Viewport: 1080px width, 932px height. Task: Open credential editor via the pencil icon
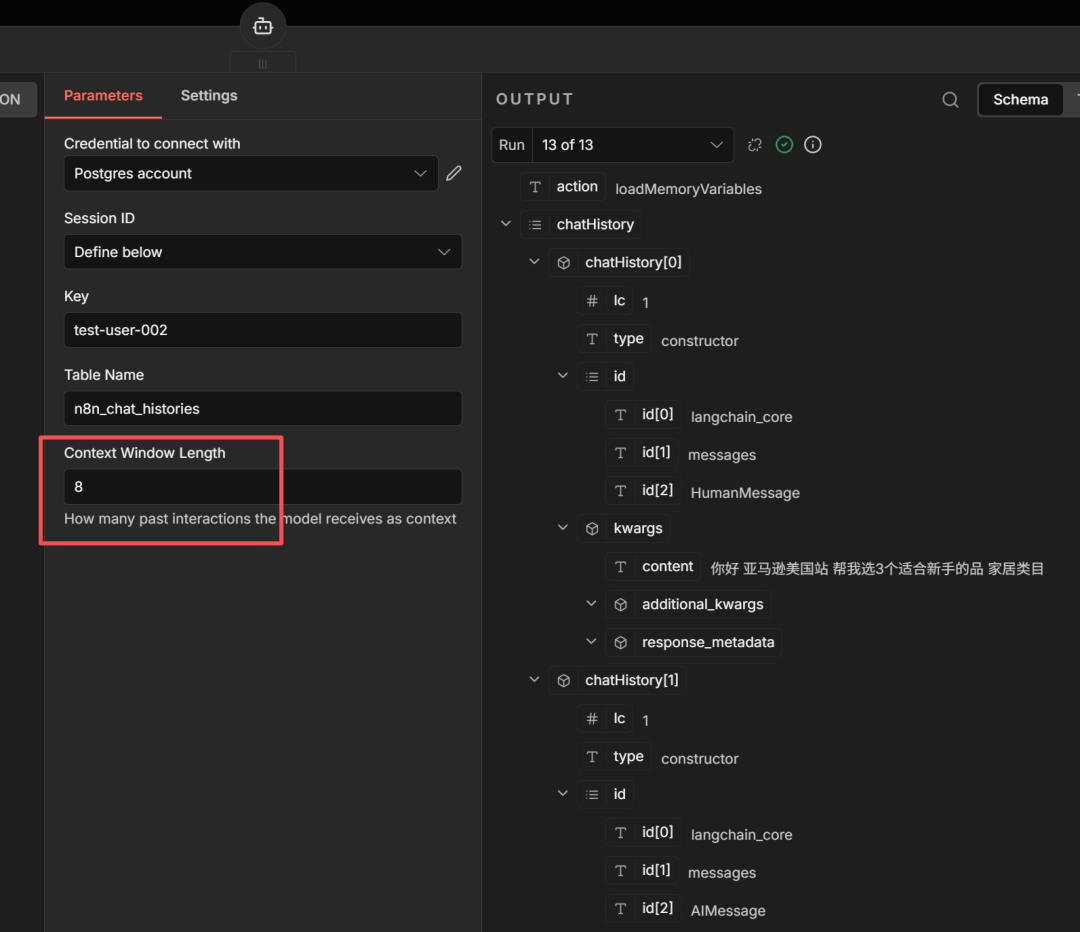453,172
